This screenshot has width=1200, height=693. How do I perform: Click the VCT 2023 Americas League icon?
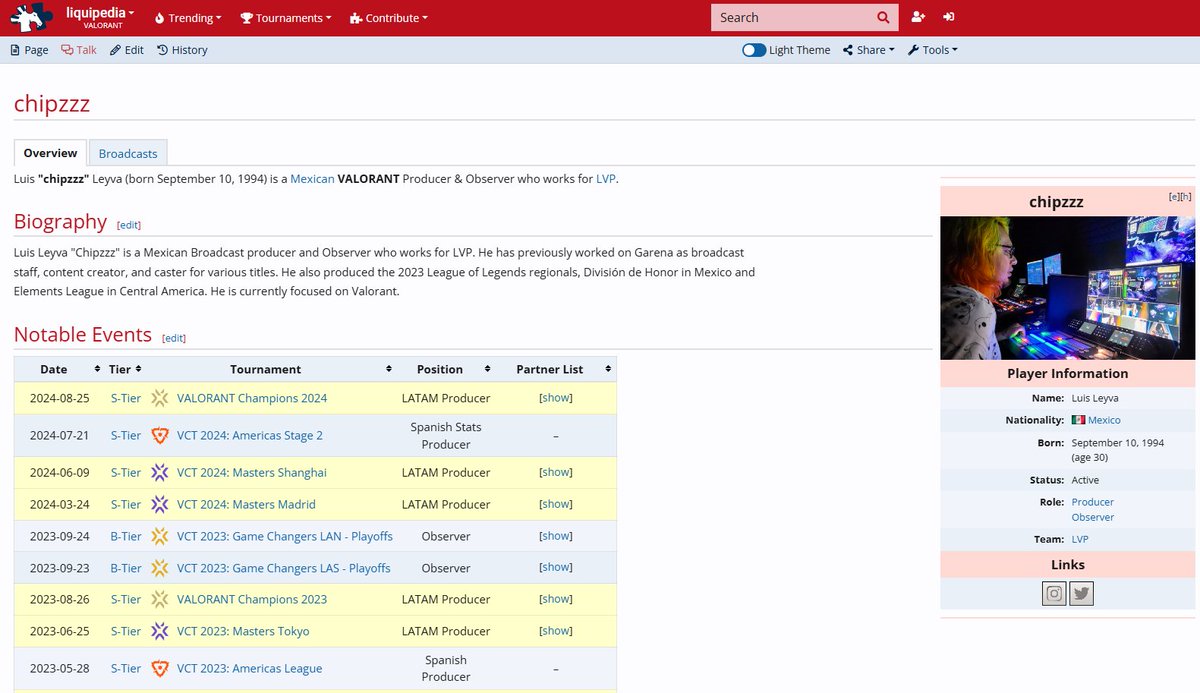coord(160,668)
